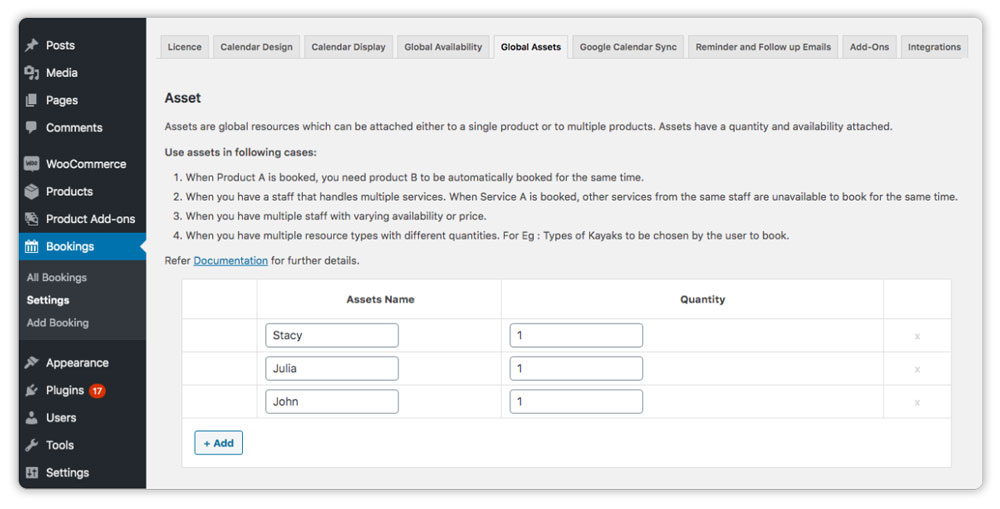
Task: Click the Users person icon
Action: point(31,418)
